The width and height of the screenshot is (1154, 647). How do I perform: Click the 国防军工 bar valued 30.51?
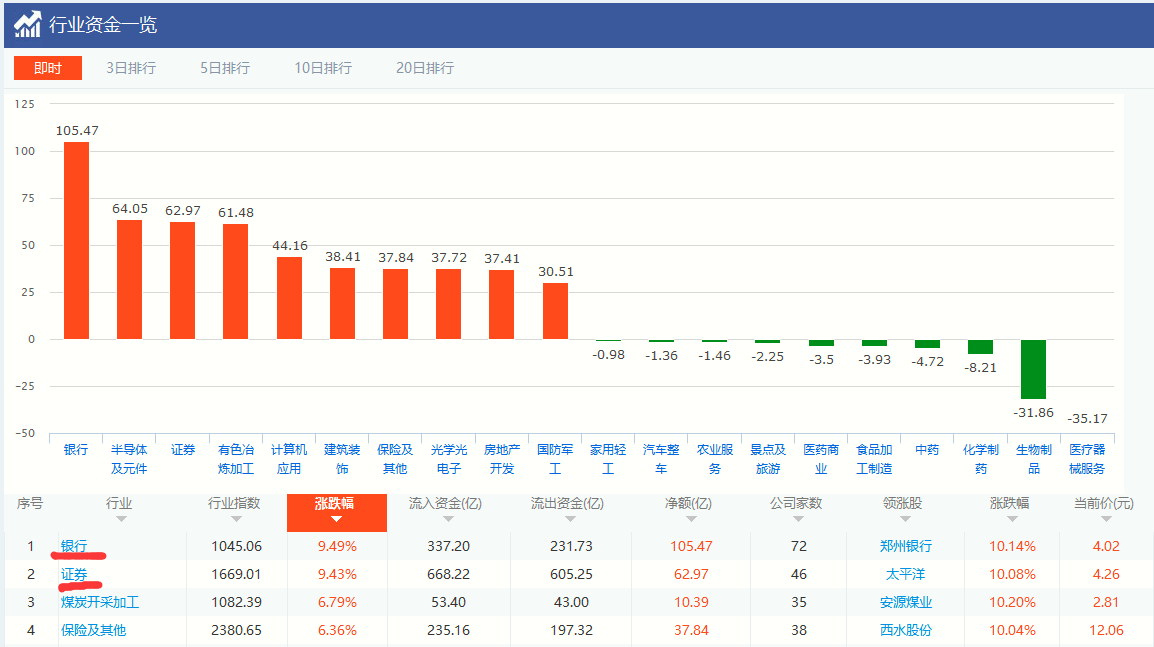[556, 311]
